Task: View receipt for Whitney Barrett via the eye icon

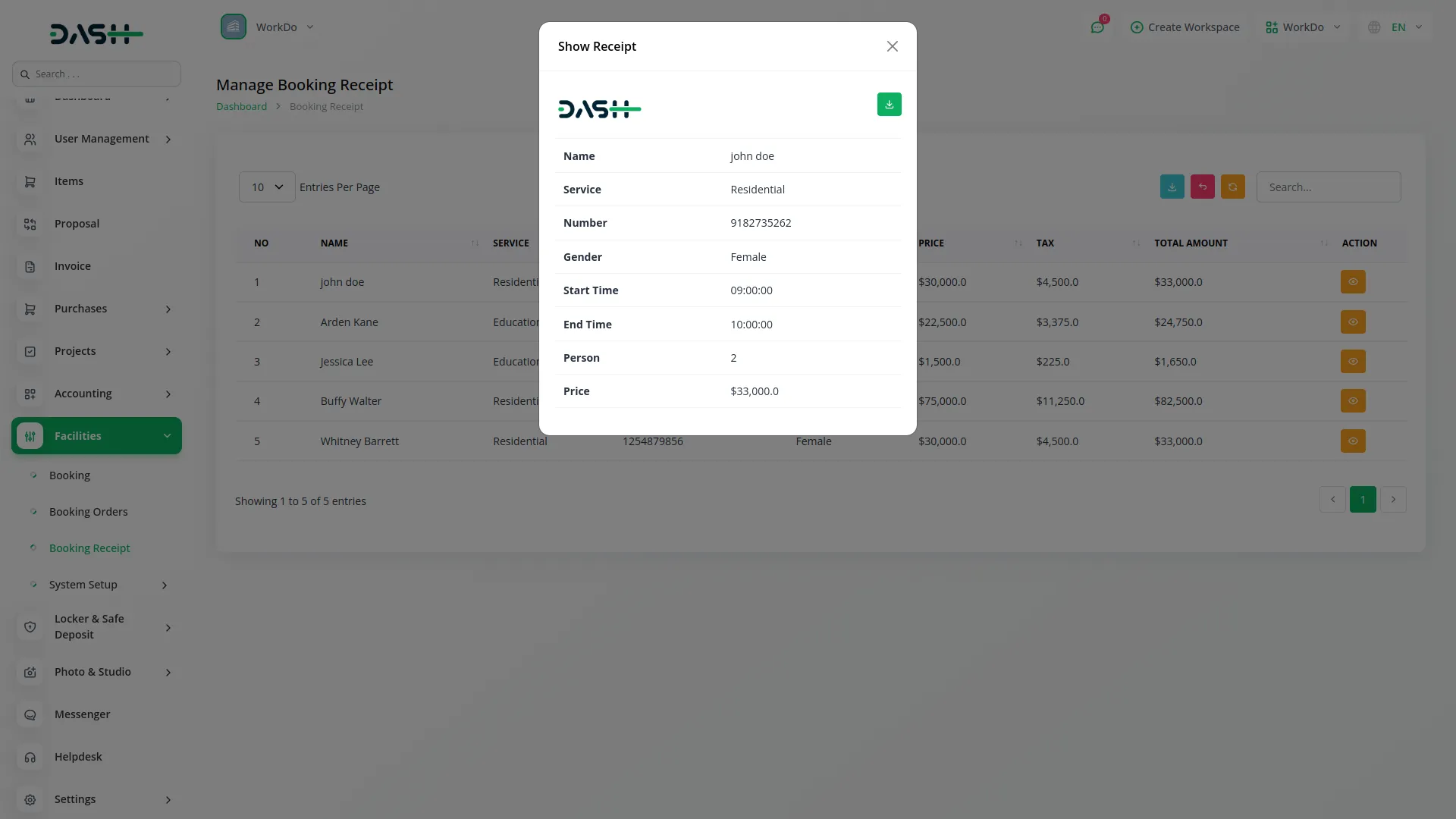Action: [x=1352, y=441]
